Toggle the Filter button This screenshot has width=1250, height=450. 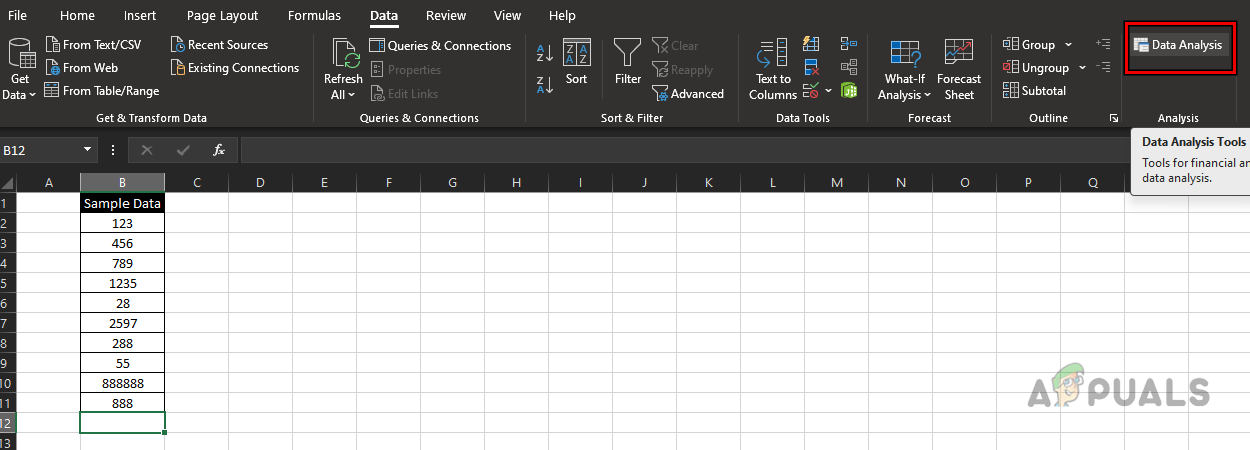tap(628, 62)
